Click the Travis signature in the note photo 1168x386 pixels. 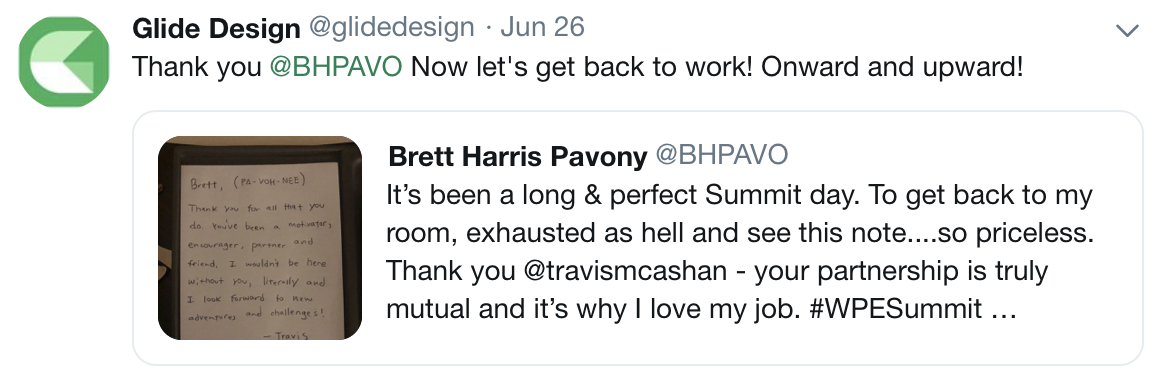point(286,334)
